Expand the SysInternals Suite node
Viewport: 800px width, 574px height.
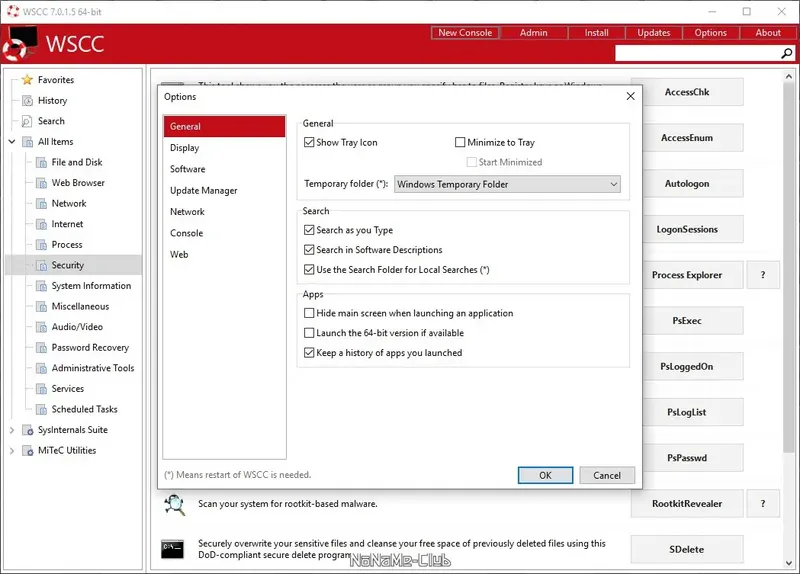pos(12,430)
